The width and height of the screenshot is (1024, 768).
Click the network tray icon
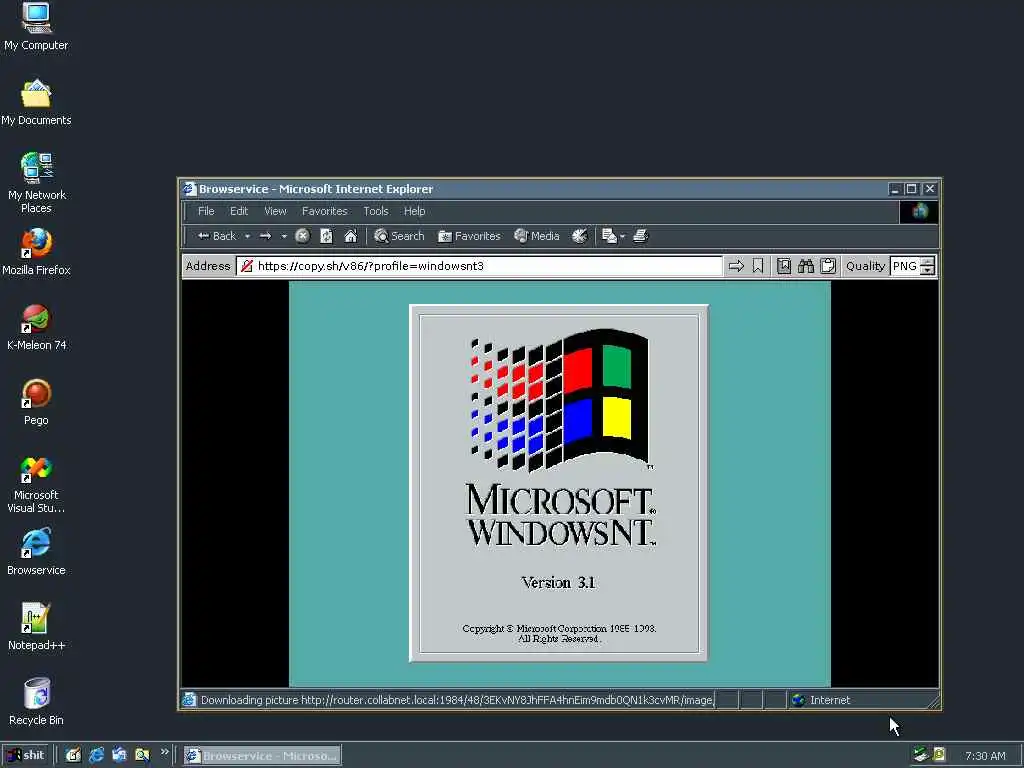tap(921, 755)
